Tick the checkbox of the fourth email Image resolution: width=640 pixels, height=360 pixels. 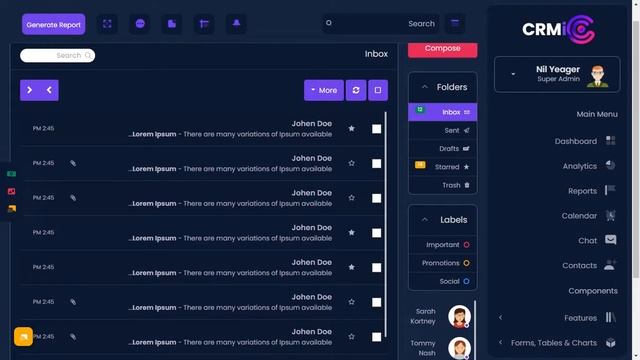coord(377,233)
